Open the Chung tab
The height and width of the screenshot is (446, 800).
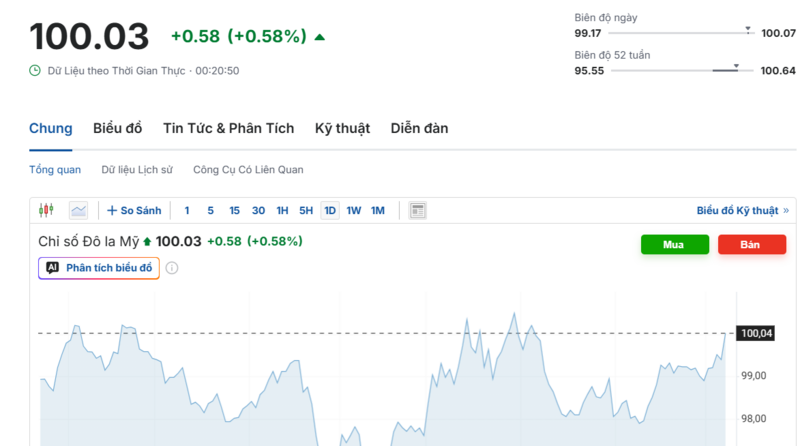click(x=51, y=128)
